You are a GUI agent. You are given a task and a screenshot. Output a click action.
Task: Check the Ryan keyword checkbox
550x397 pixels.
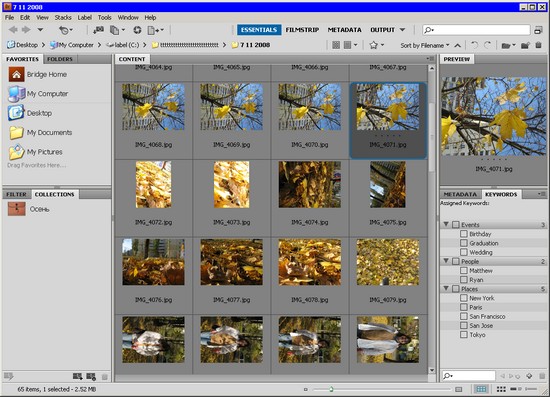464,280
